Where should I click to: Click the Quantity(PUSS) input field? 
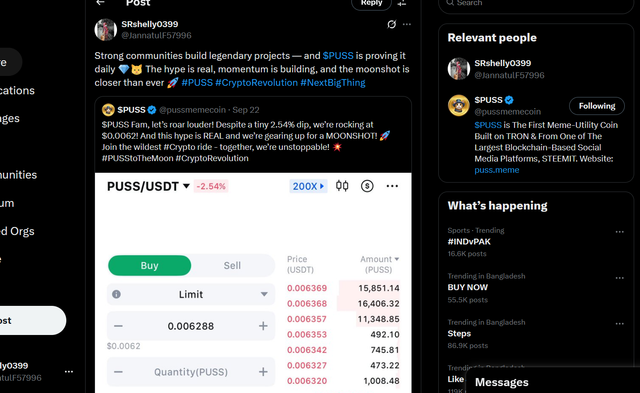(191, 372)
